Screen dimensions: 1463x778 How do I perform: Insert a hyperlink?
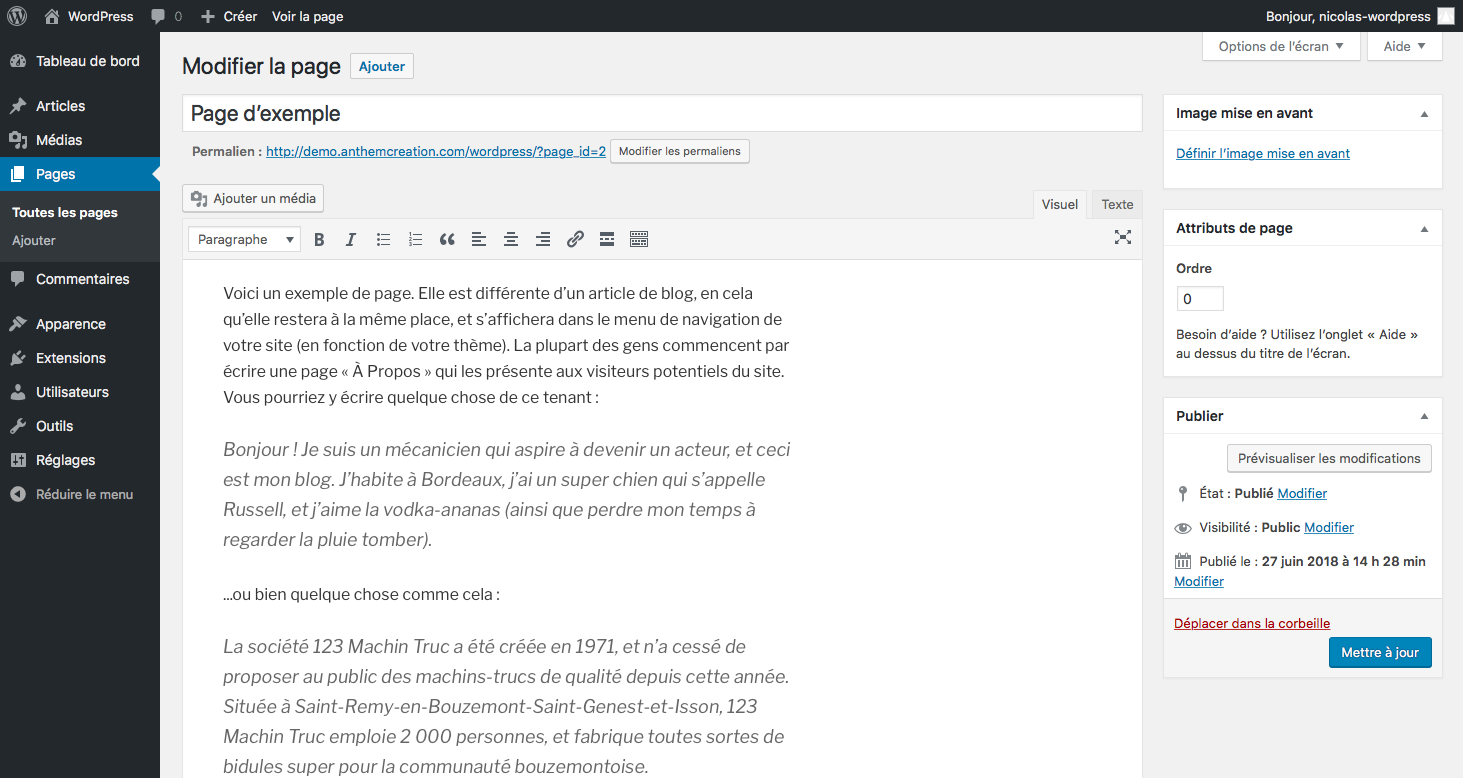click(575, 239)
